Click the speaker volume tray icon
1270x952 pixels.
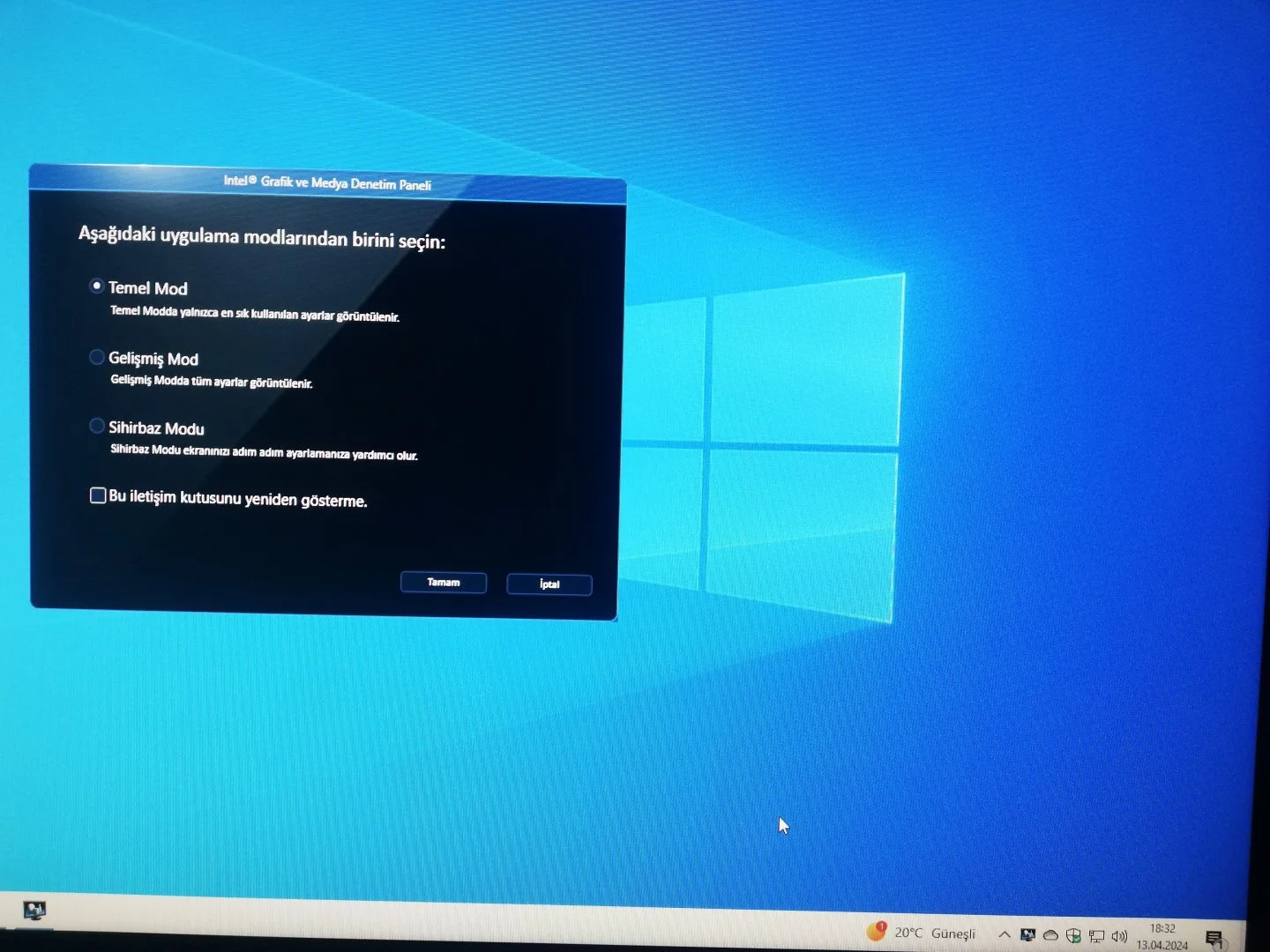point(1119,936)
